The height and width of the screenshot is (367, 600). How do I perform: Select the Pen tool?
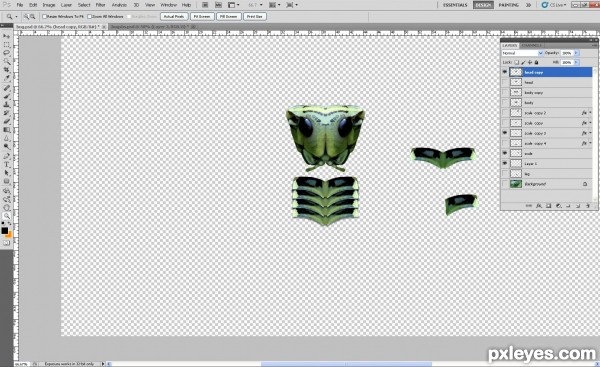[7, 156]
